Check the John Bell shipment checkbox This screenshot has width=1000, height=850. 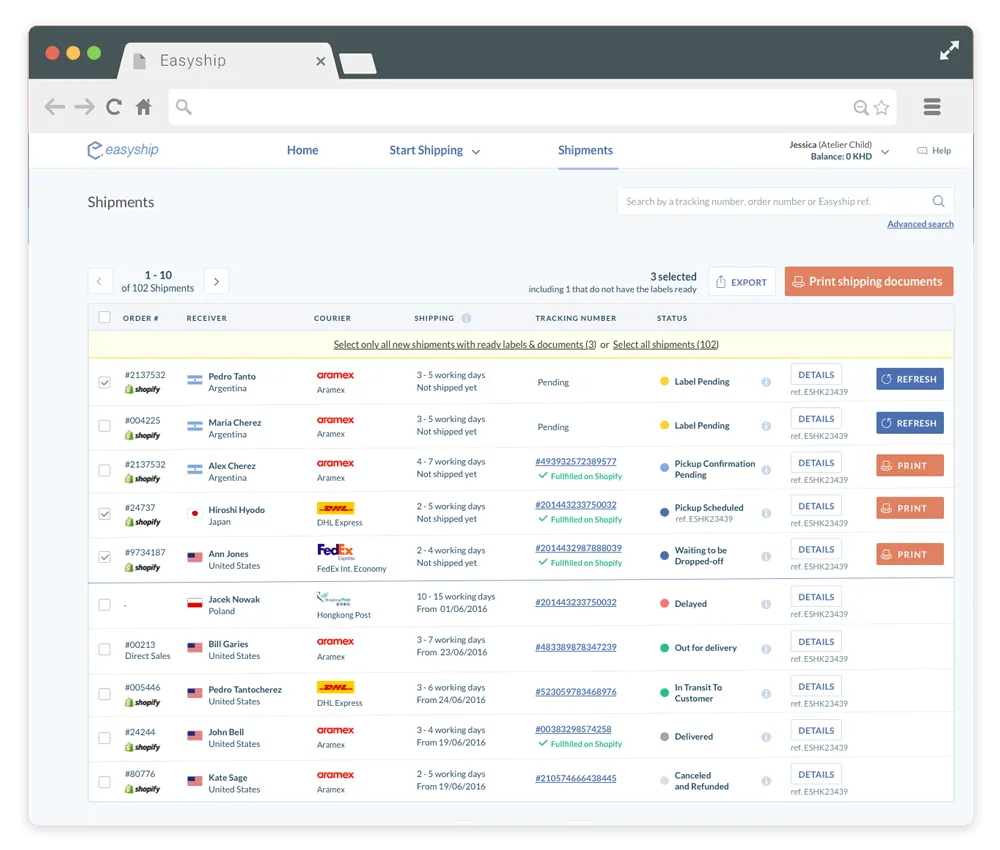pos(105,738)
